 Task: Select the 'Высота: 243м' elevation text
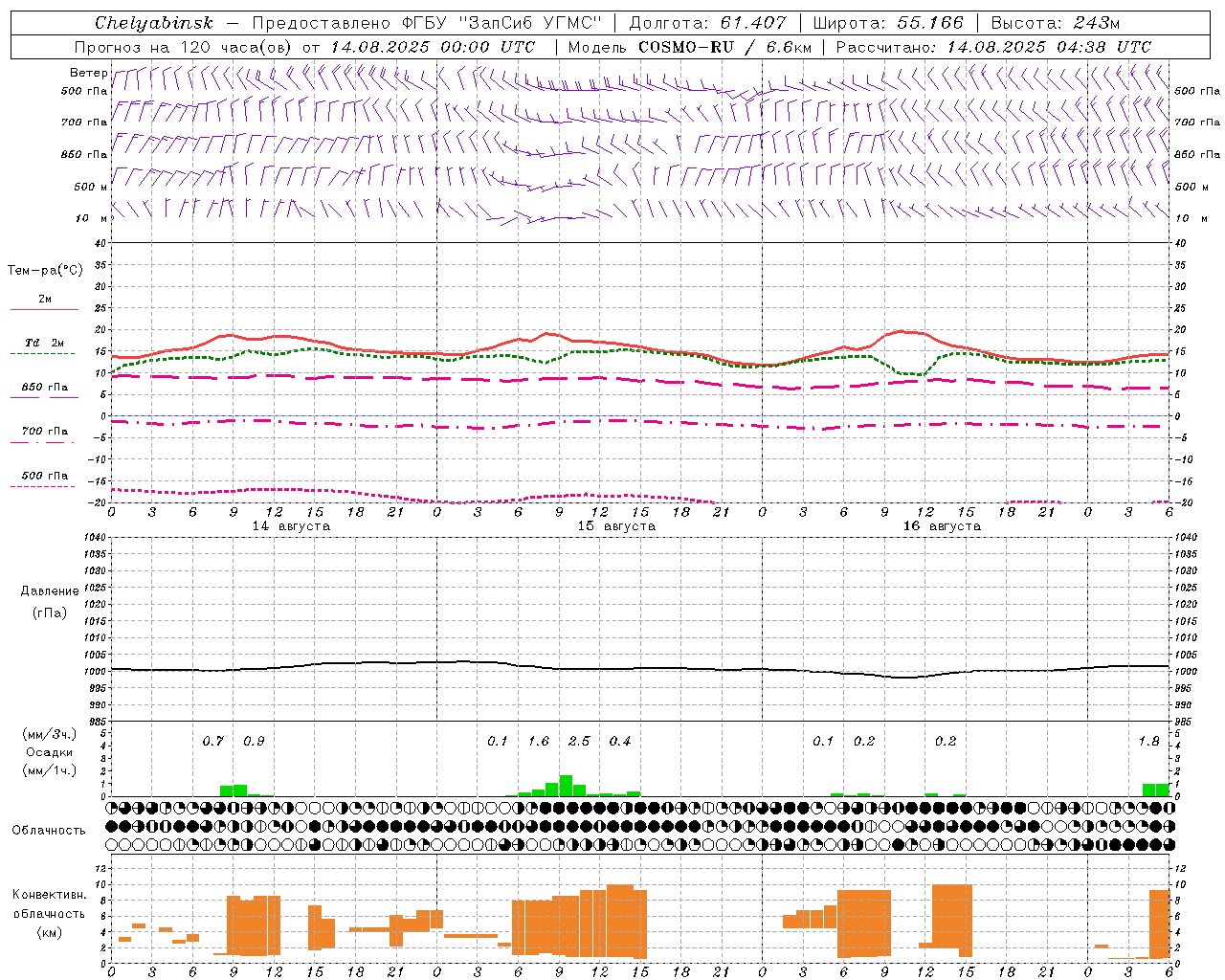pyautogui.click(x=1056, y=23)
